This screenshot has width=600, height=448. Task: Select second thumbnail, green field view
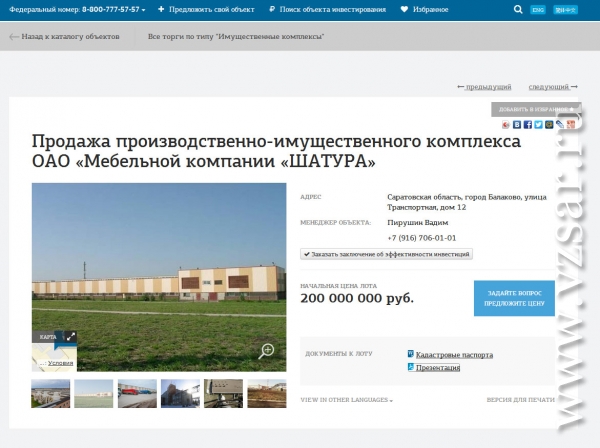pyautogui.click(x=94, y=393)
